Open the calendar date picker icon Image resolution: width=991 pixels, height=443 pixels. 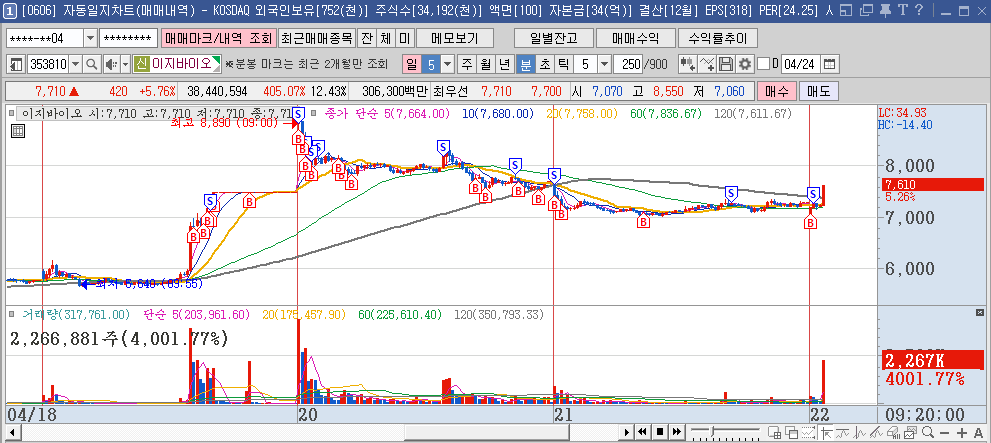tap(830, 64)
